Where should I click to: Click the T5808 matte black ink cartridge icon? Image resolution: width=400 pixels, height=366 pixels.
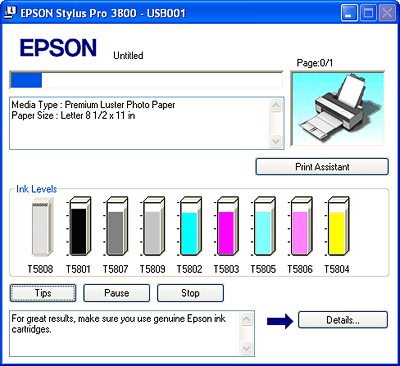[42, 227]
